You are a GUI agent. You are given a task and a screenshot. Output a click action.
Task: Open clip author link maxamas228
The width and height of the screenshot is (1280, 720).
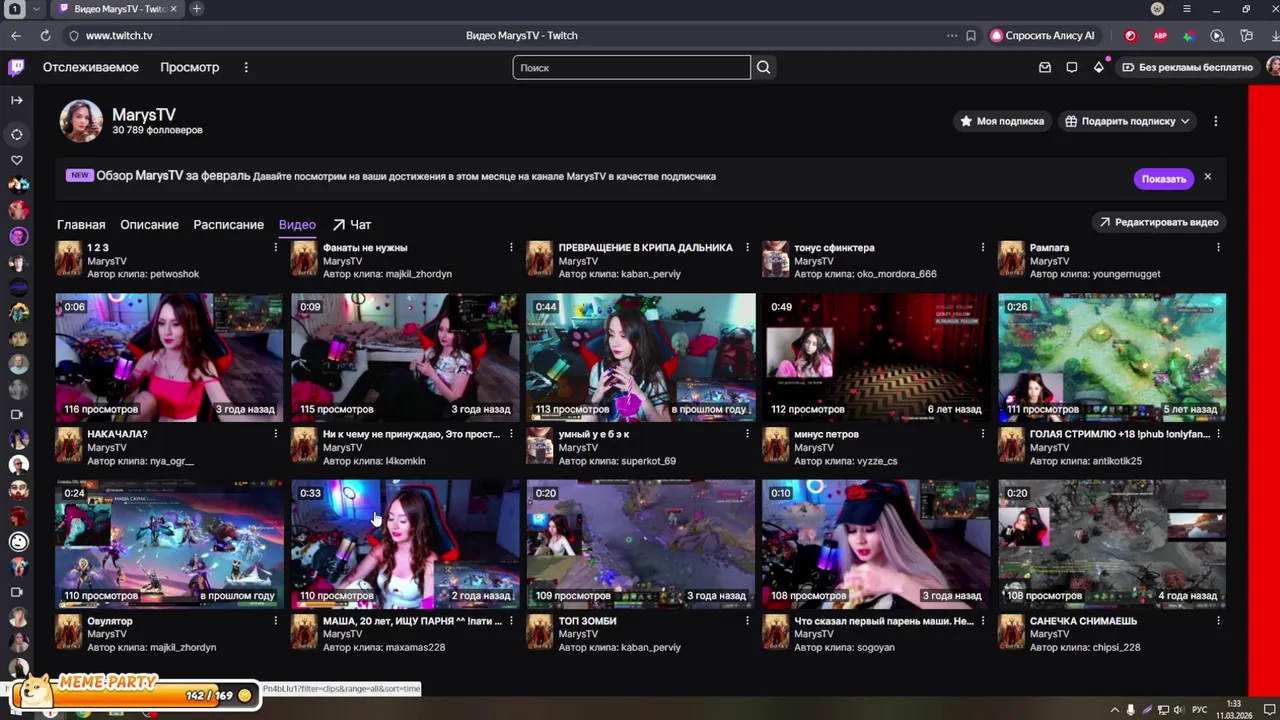pos(413,647)
